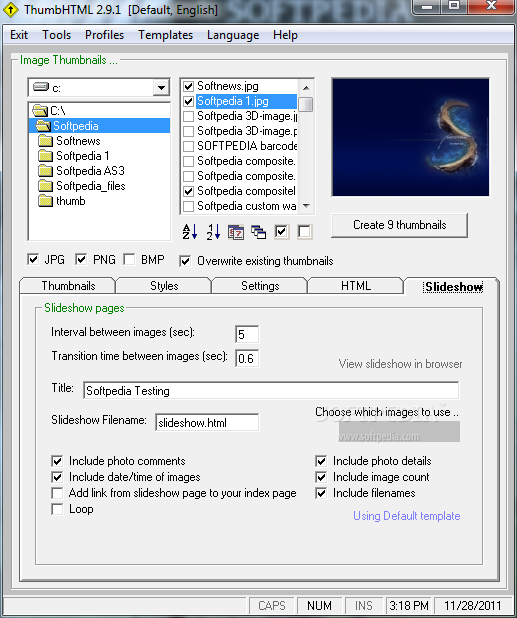
Task: Enable Add link from slideshow to index page
Action: (x=57, y=493)
